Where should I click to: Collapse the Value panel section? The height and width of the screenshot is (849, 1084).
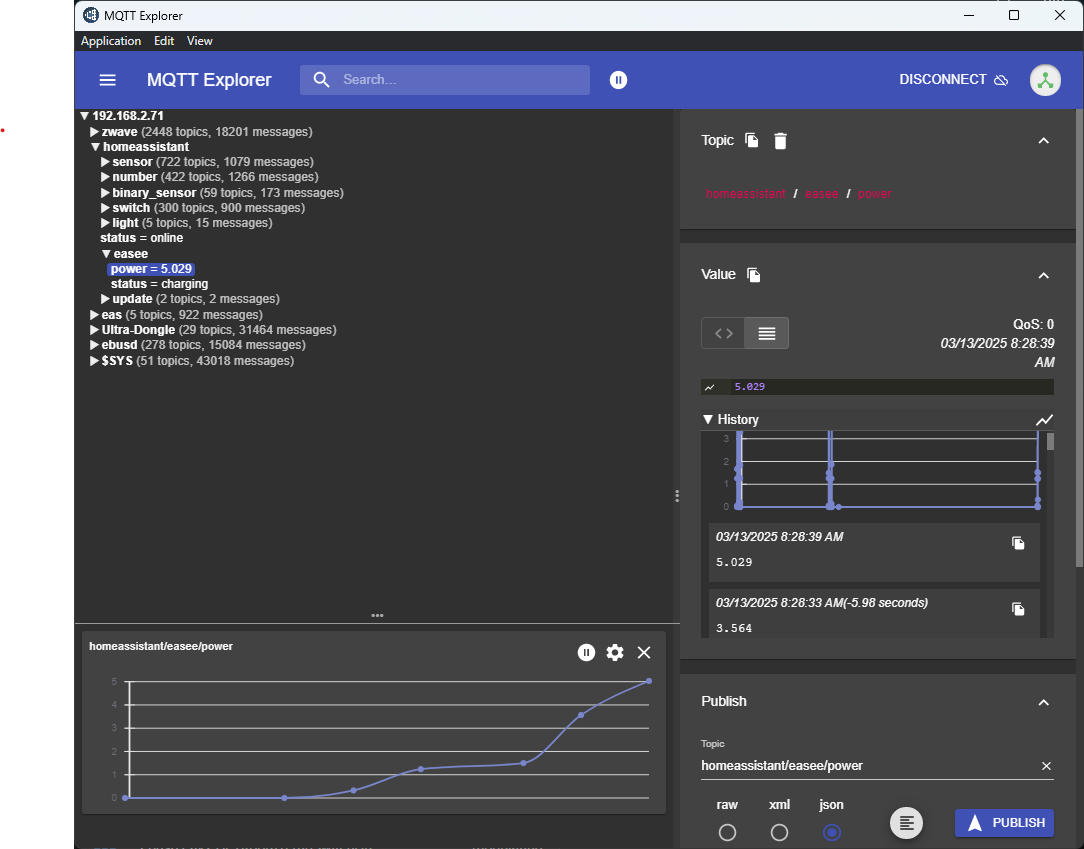tap(1044, 276)
